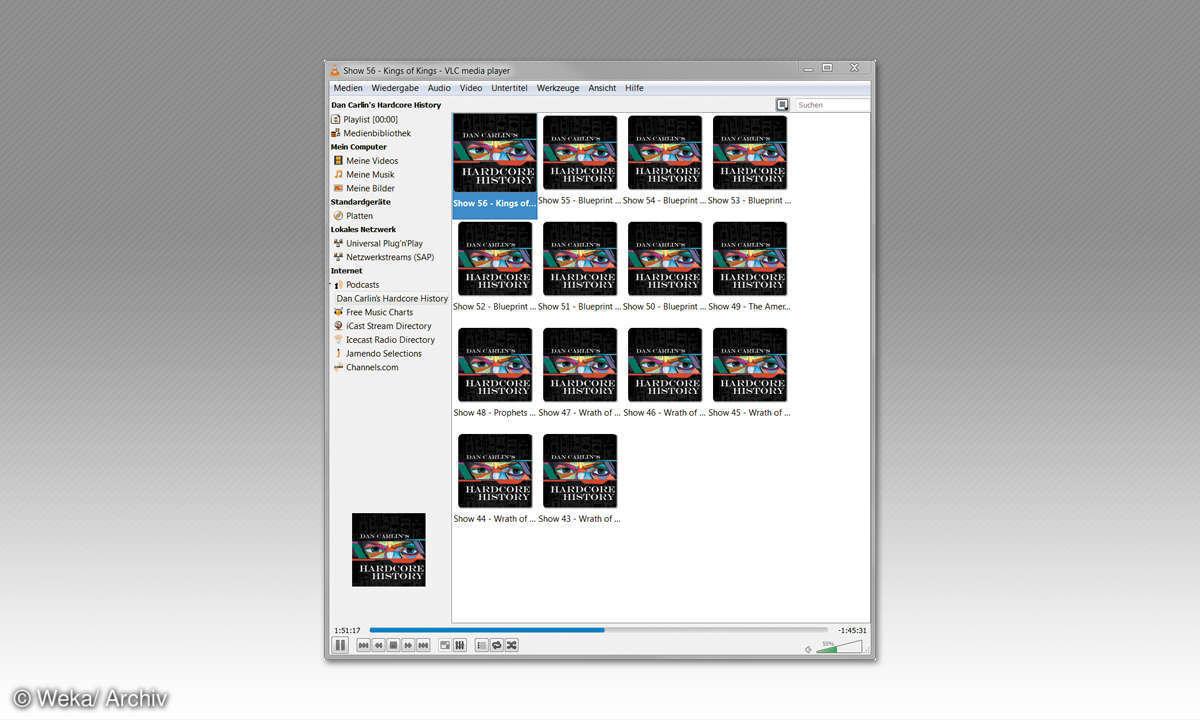Jump to the previous track
Screen dimensions: 1200x720
click(x=364, y=646)
